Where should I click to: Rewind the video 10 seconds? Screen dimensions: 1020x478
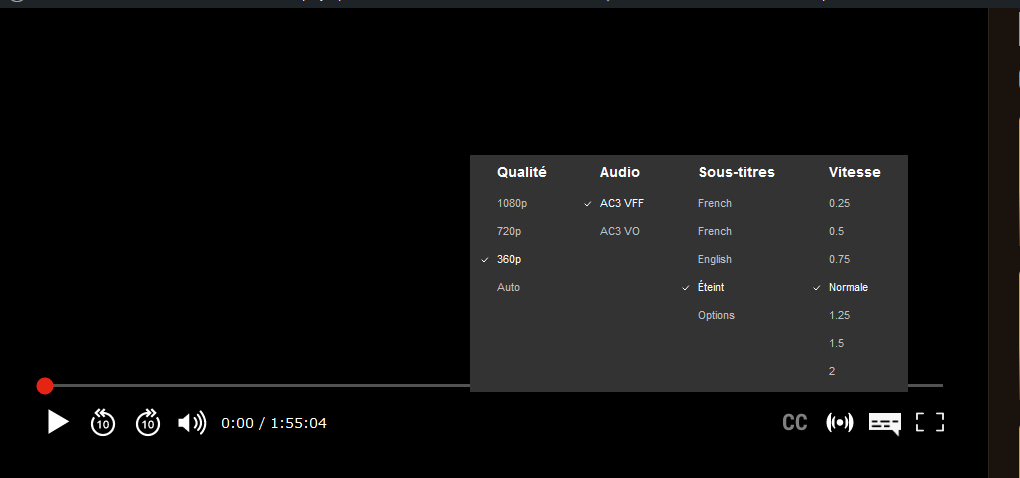tap(103, 423)
